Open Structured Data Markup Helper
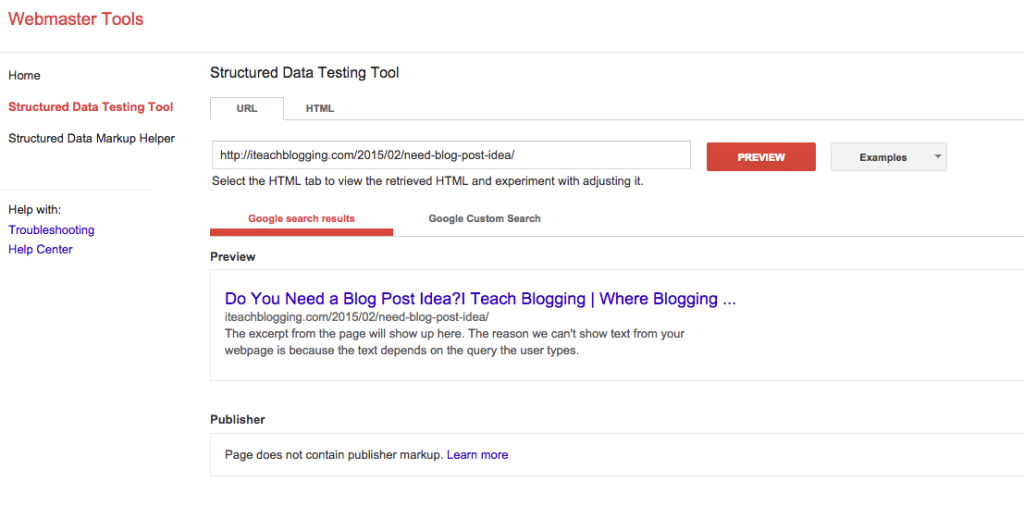This screenshot has width=1024, height=506. click(x=91, y=139)
